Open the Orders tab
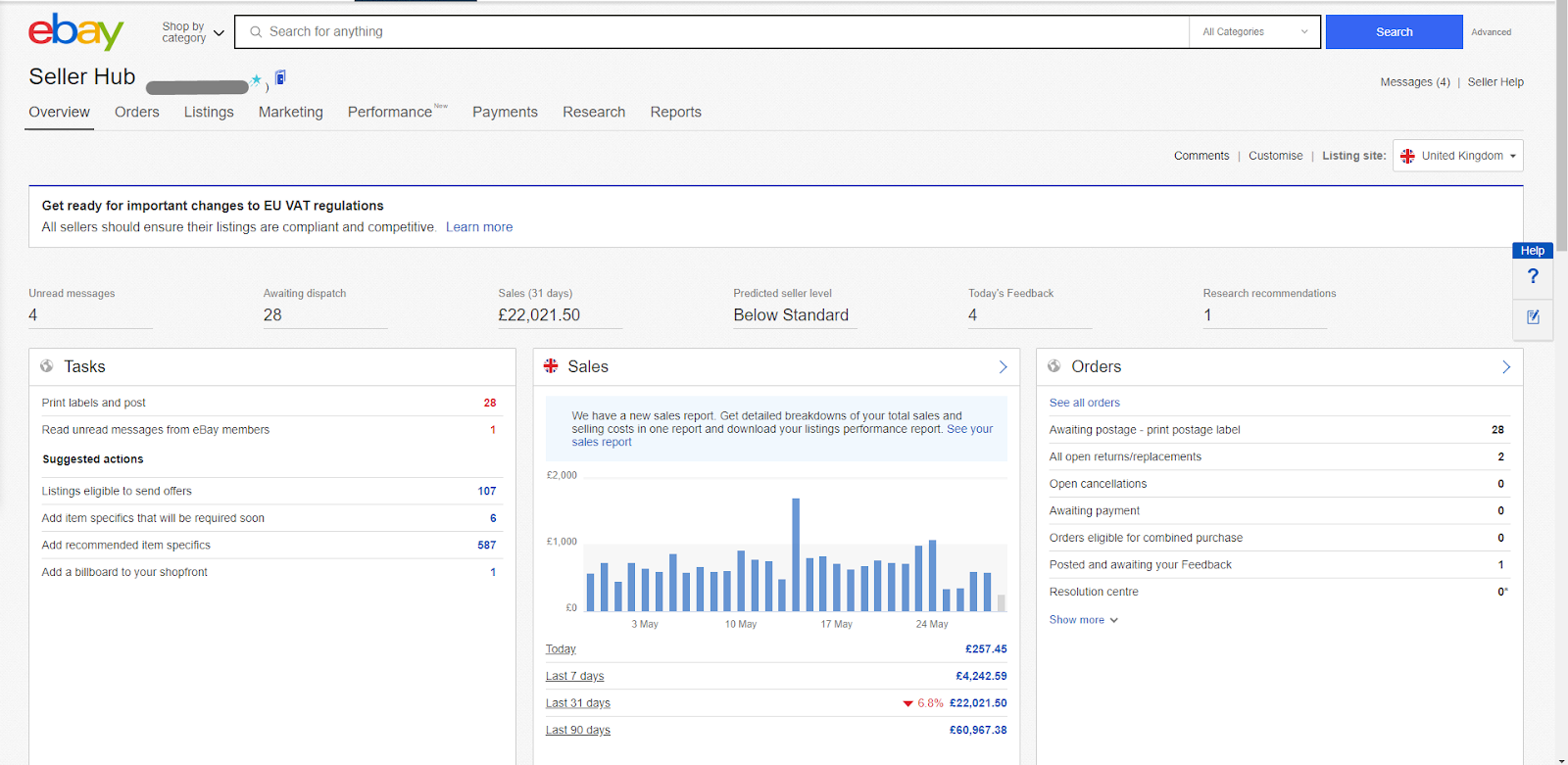1568x765 pixels. pyautogui.click(x=136, y=112)
